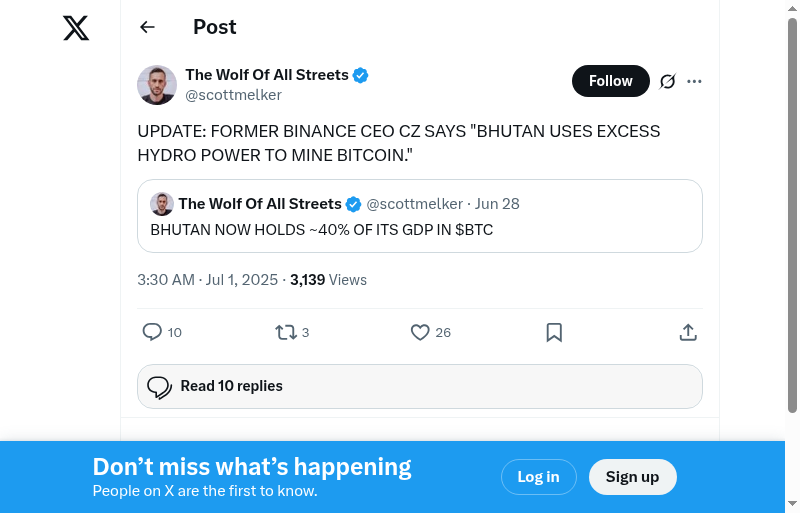The height and width of the screenshot is (513, 800).
Task: Go back using the arrow icon
Action: 148,27
